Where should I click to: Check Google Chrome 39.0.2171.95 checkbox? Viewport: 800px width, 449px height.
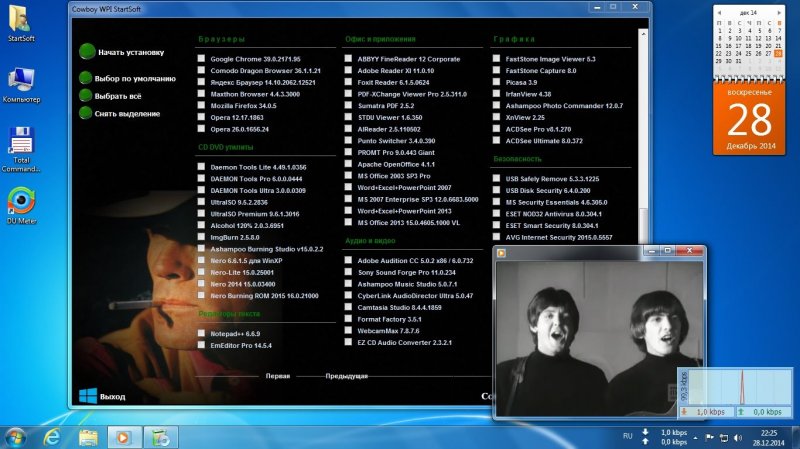pyautogui.click(x=201, y=58)
